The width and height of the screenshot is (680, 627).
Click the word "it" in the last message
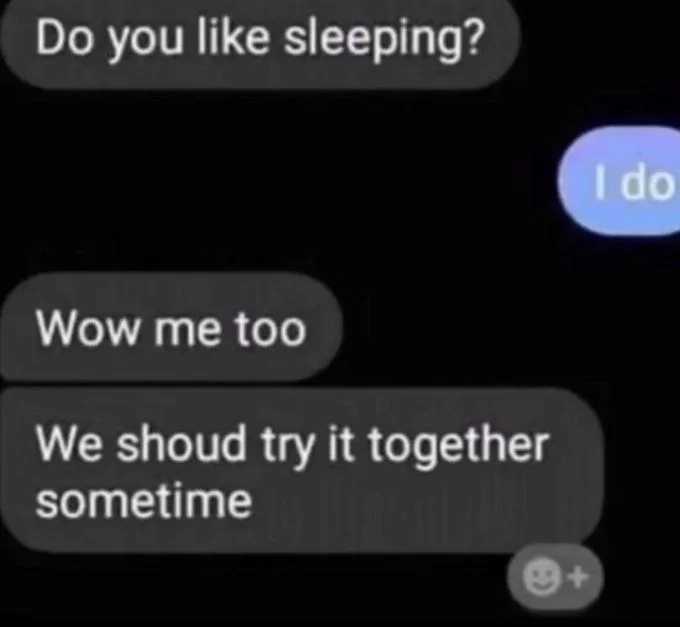tap(342, 444)
